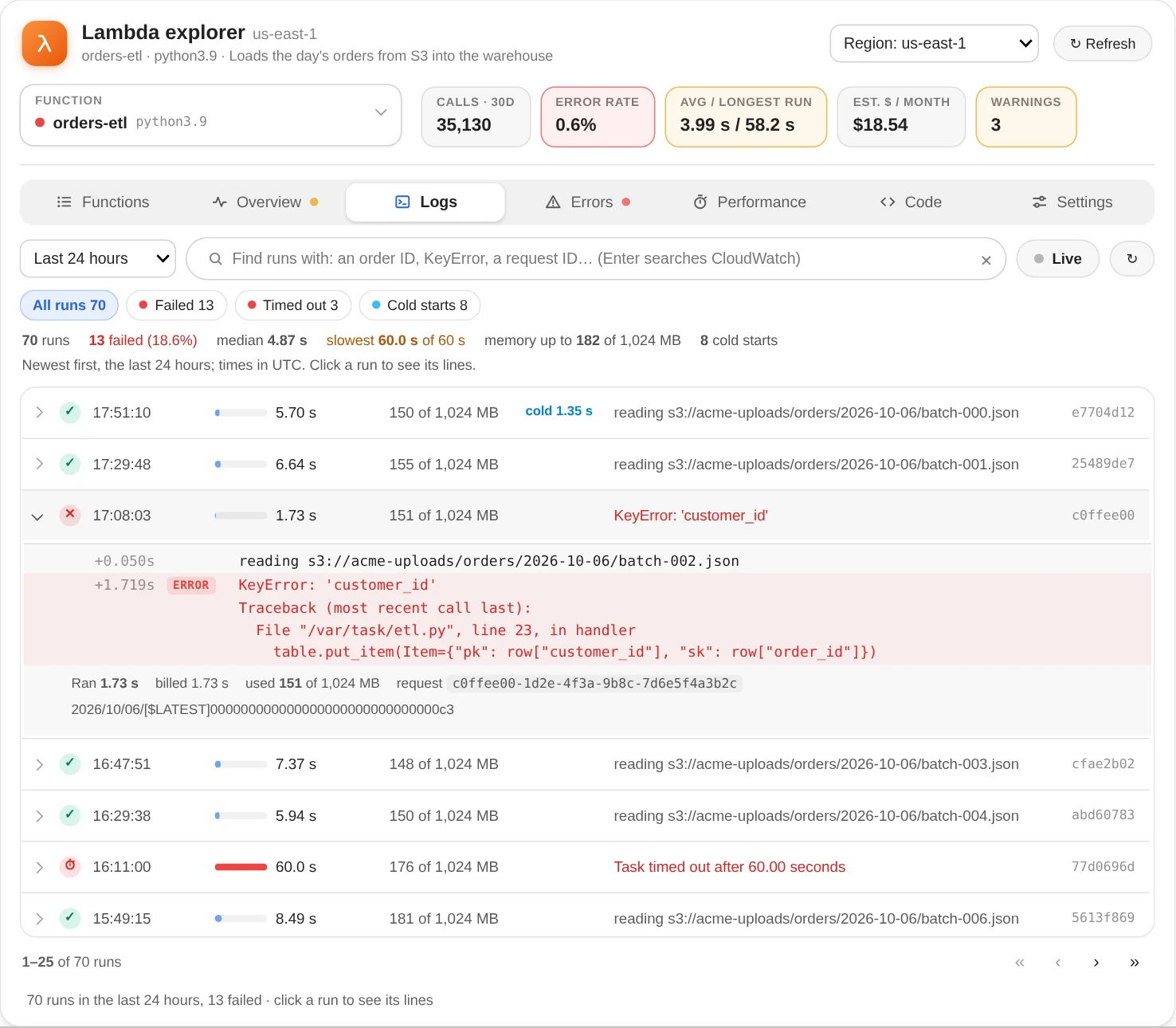Open the Region us-east-1 dropdown

point(934,44)
